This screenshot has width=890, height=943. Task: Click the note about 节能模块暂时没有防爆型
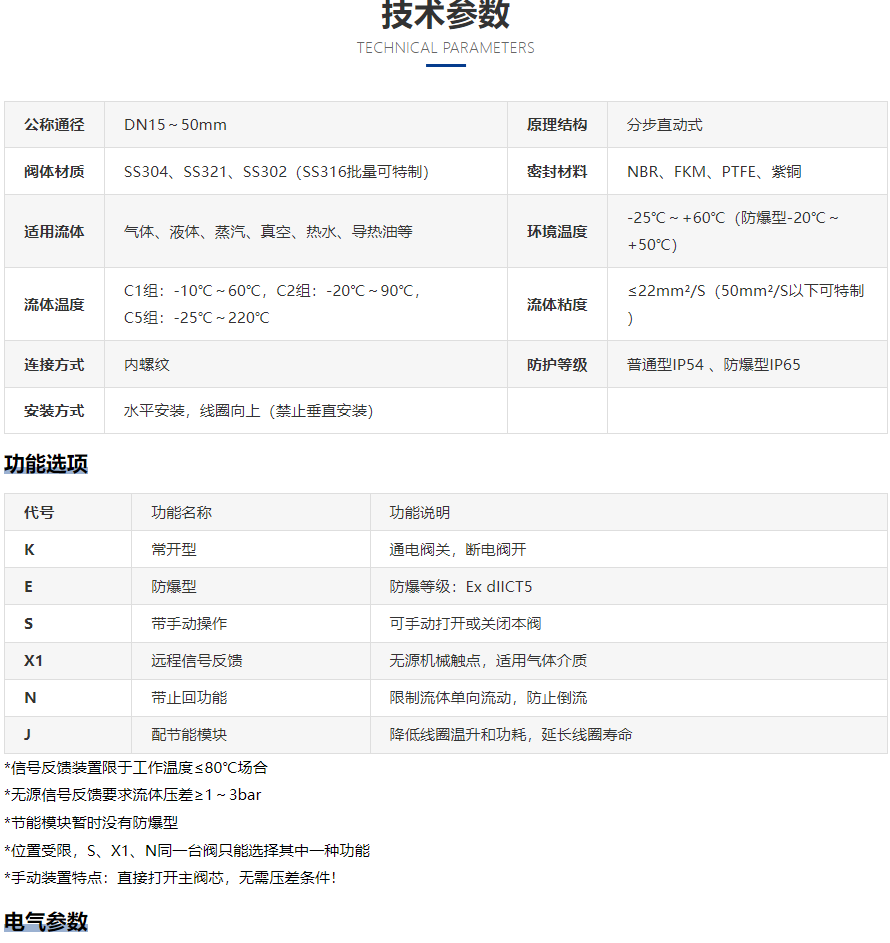(91, 823)
